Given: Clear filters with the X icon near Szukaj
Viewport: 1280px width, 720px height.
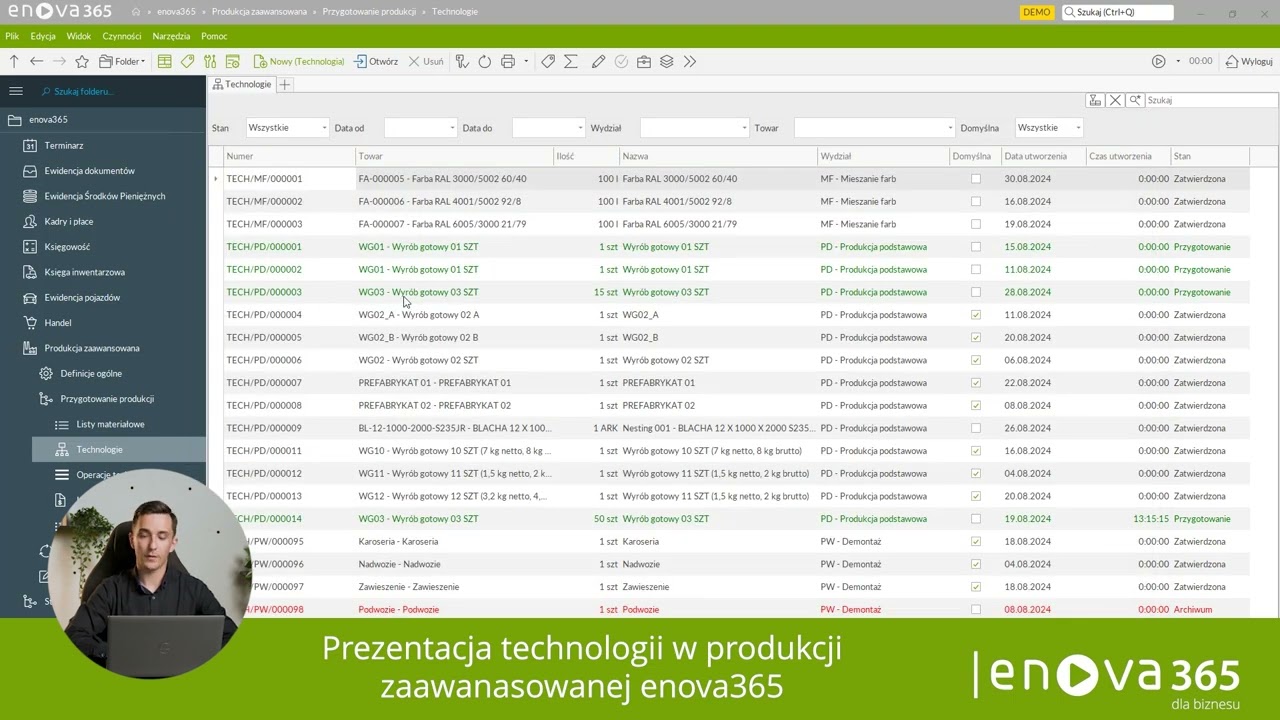Looking at the screenshot, I should pyautogui.click(x=1116, y=100).
